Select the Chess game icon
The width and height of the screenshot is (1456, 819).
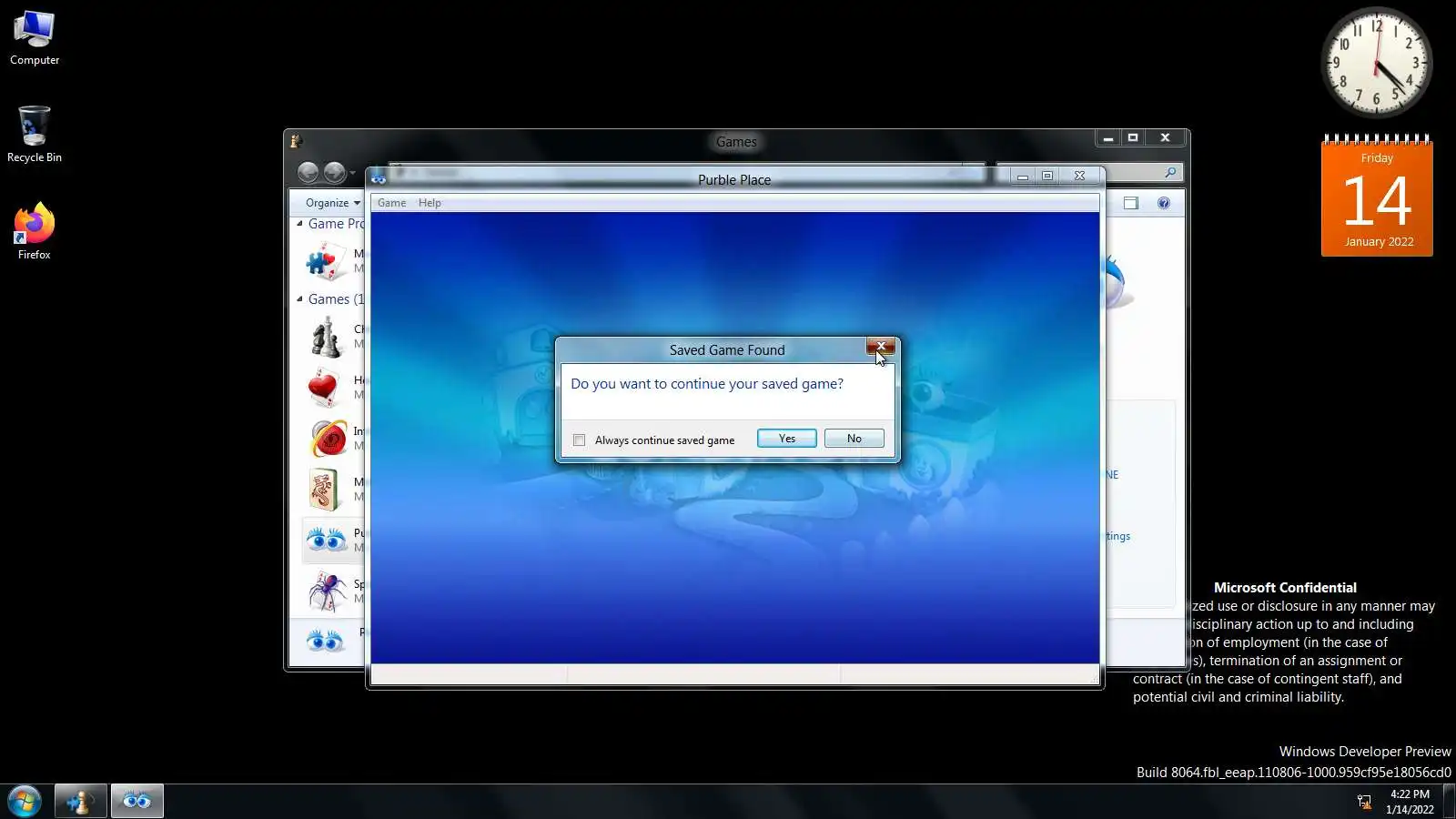coord(327,337)
